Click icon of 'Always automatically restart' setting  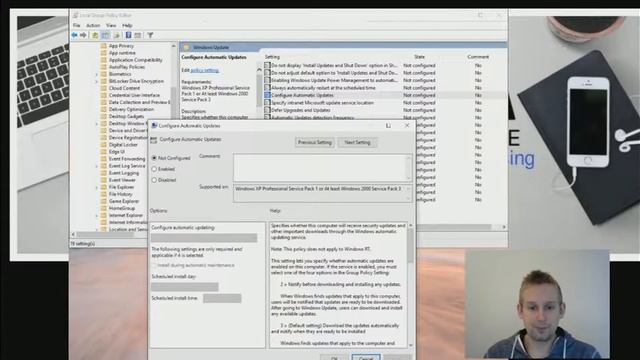[x=267, y=88]
